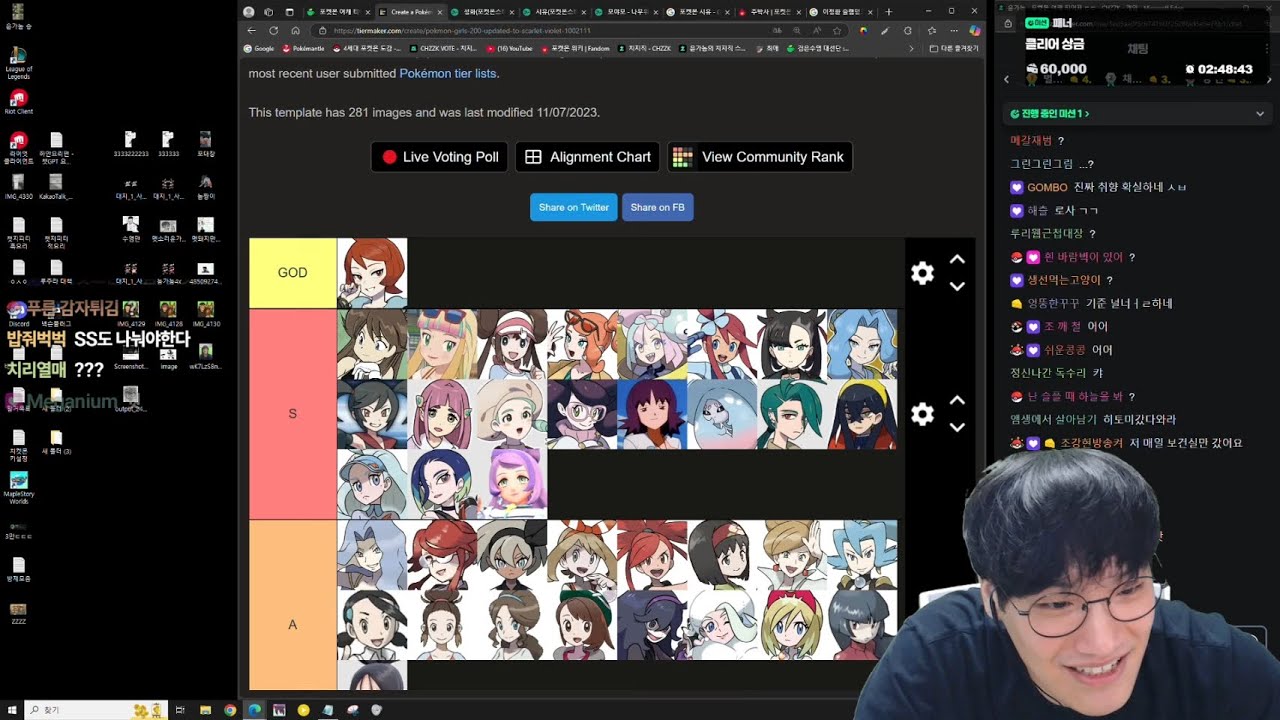Open File Explorer from the taskbar
The height and width of the screenshot is (720, 1280).
click(x=204, y=710)
